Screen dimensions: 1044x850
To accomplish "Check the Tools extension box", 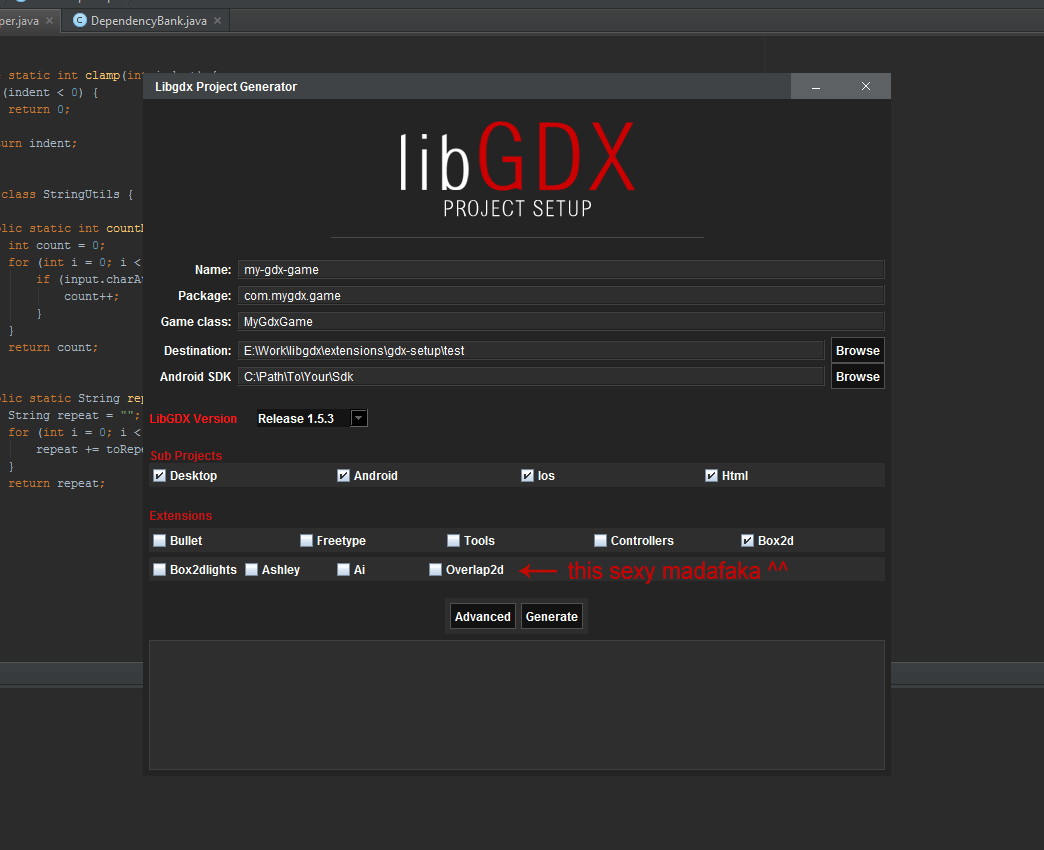I will tap(453, 540).
